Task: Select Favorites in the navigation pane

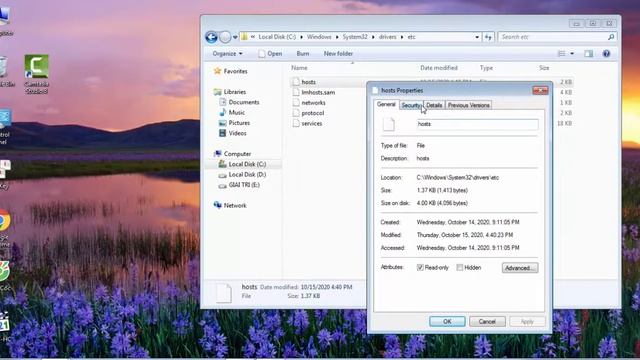Action: point(235,71)
